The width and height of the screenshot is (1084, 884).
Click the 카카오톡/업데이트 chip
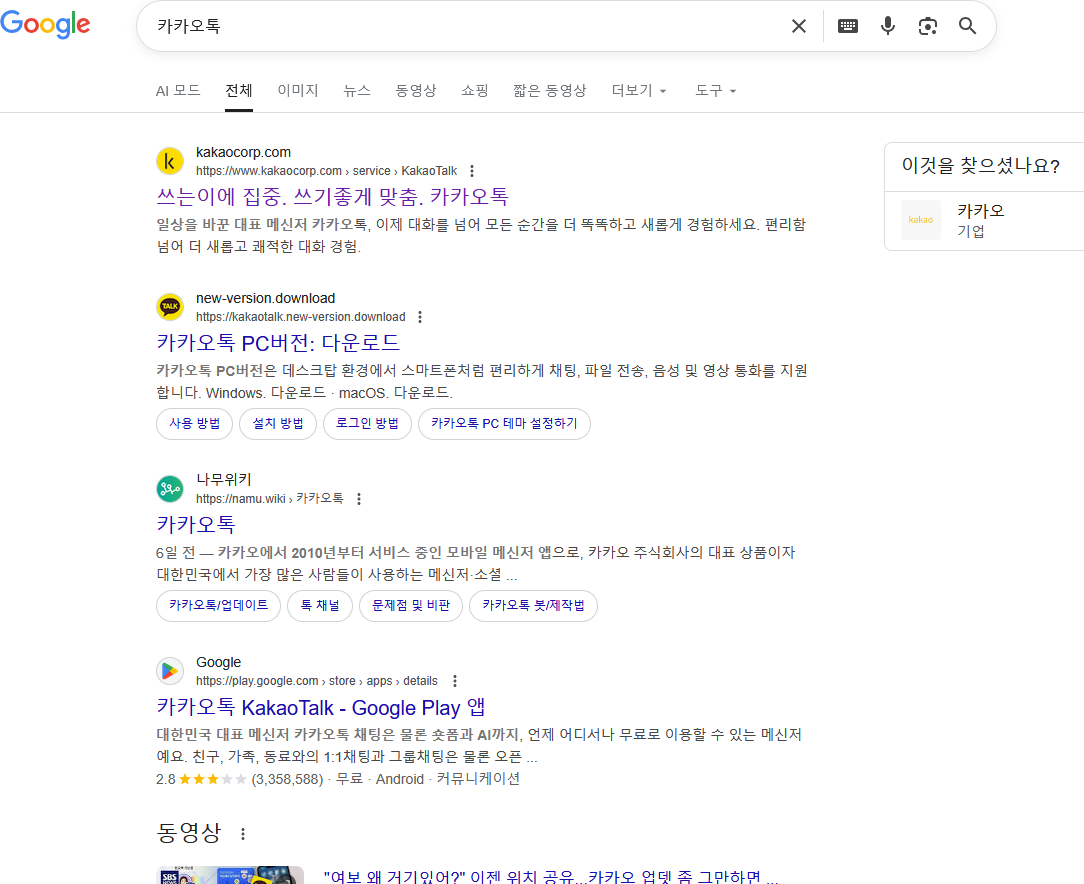point(219,606)
